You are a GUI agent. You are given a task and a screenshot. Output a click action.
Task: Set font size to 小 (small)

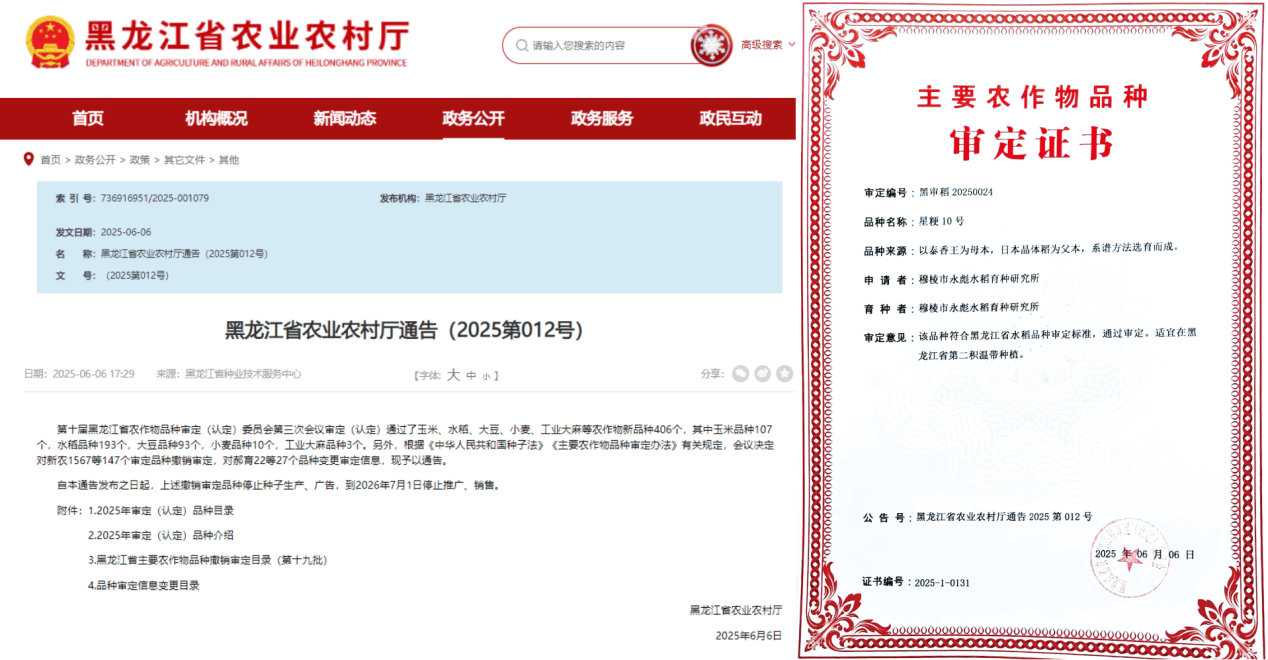click(x=486, y=376)
